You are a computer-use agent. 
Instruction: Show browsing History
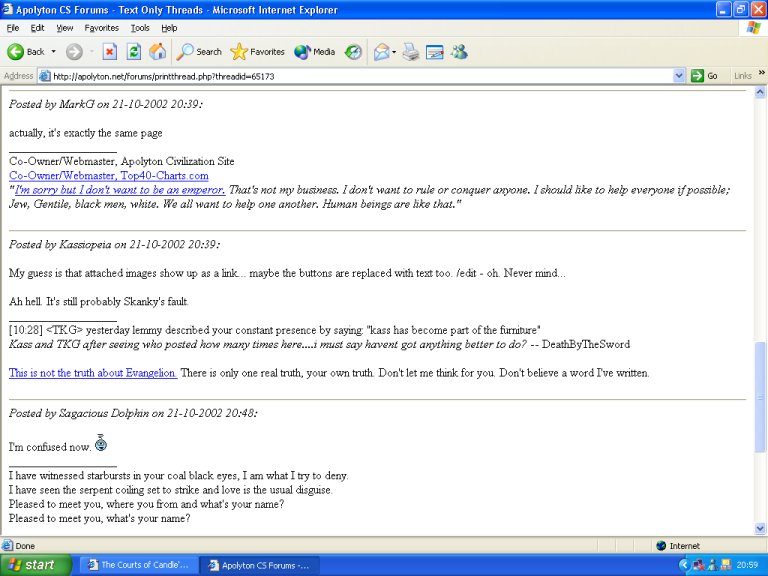point(353,52)
